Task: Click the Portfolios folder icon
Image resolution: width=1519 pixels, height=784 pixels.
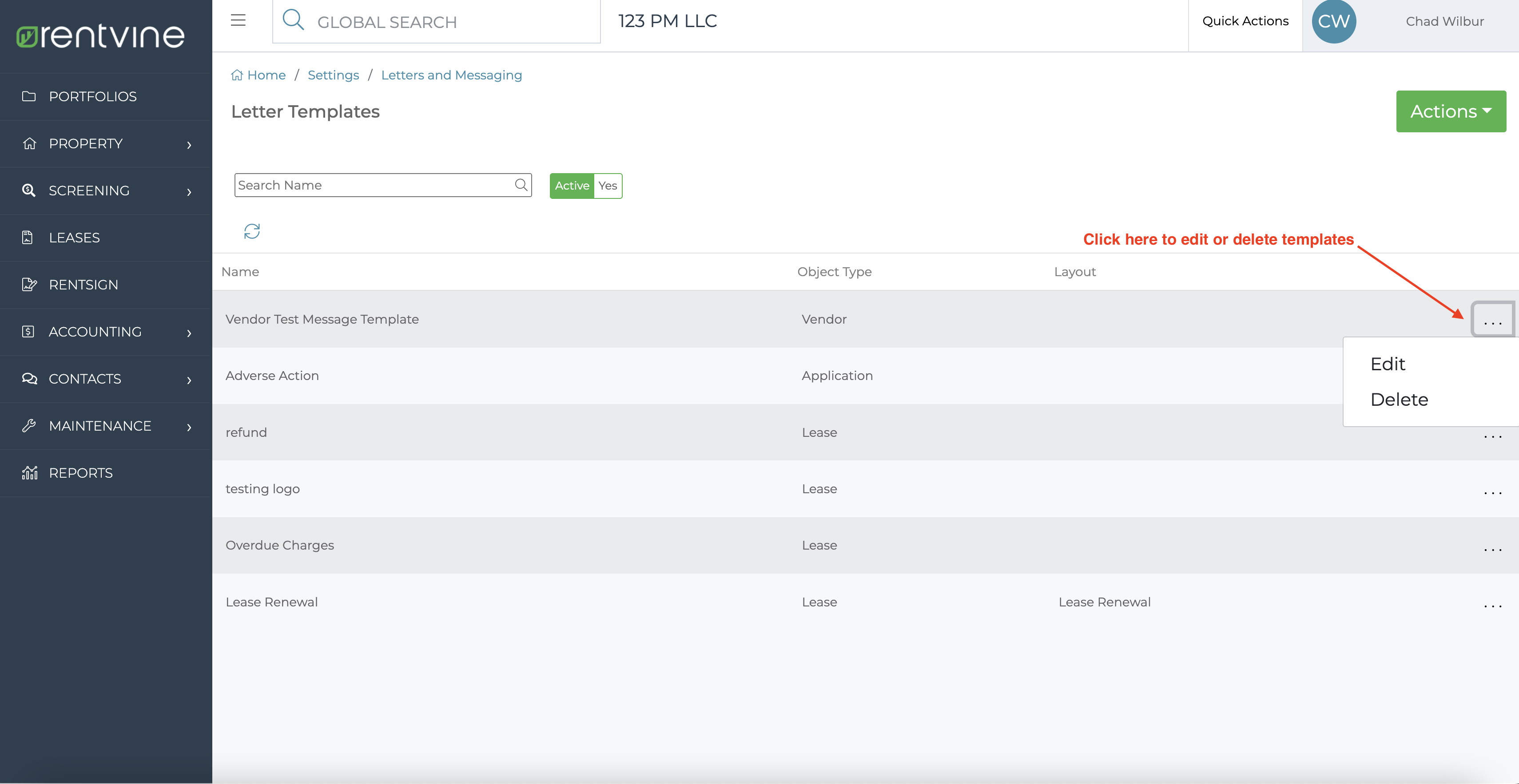Action: click(29, 96)
